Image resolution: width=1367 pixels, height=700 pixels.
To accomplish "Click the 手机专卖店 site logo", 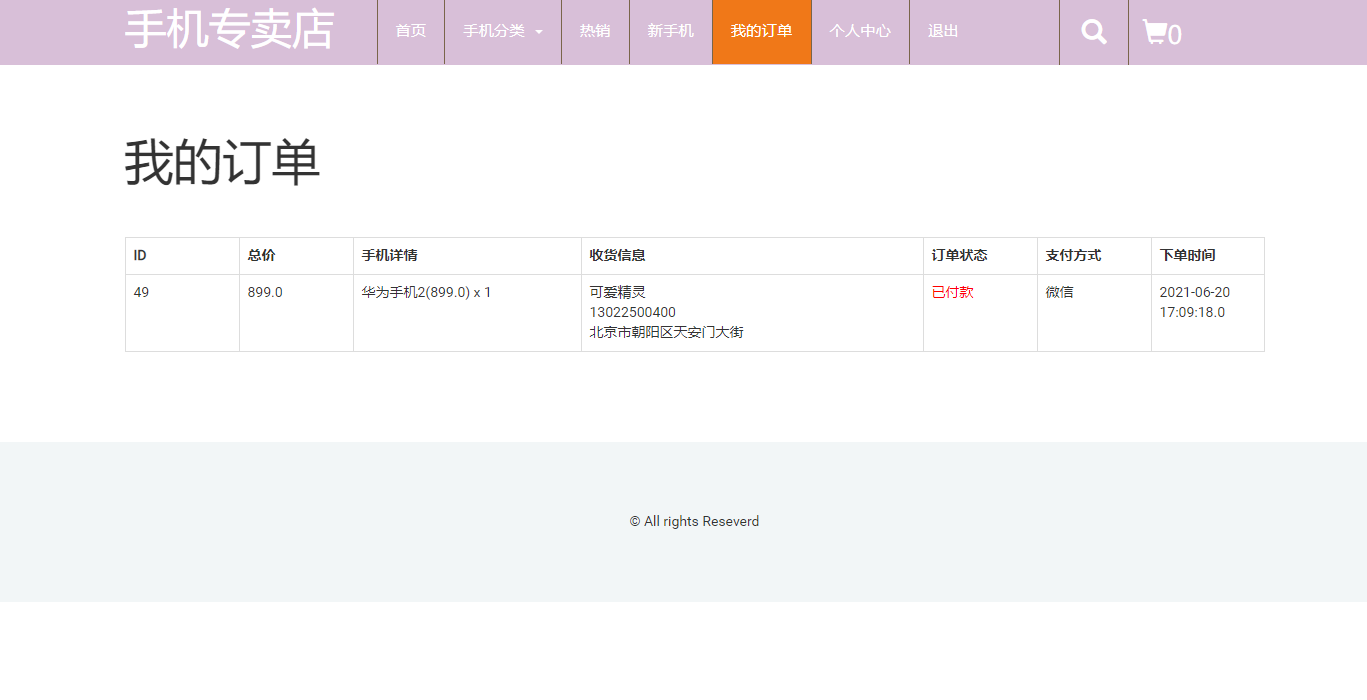I will [x=229, y=29].
